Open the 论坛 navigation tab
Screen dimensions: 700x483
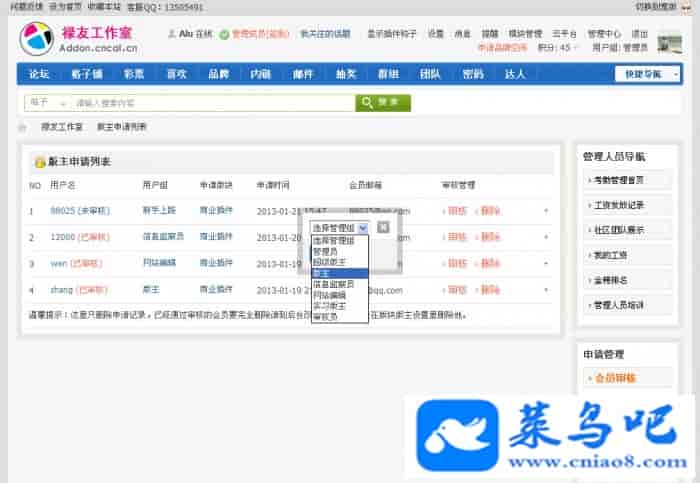pyautogui.click(x=39, y=74)
